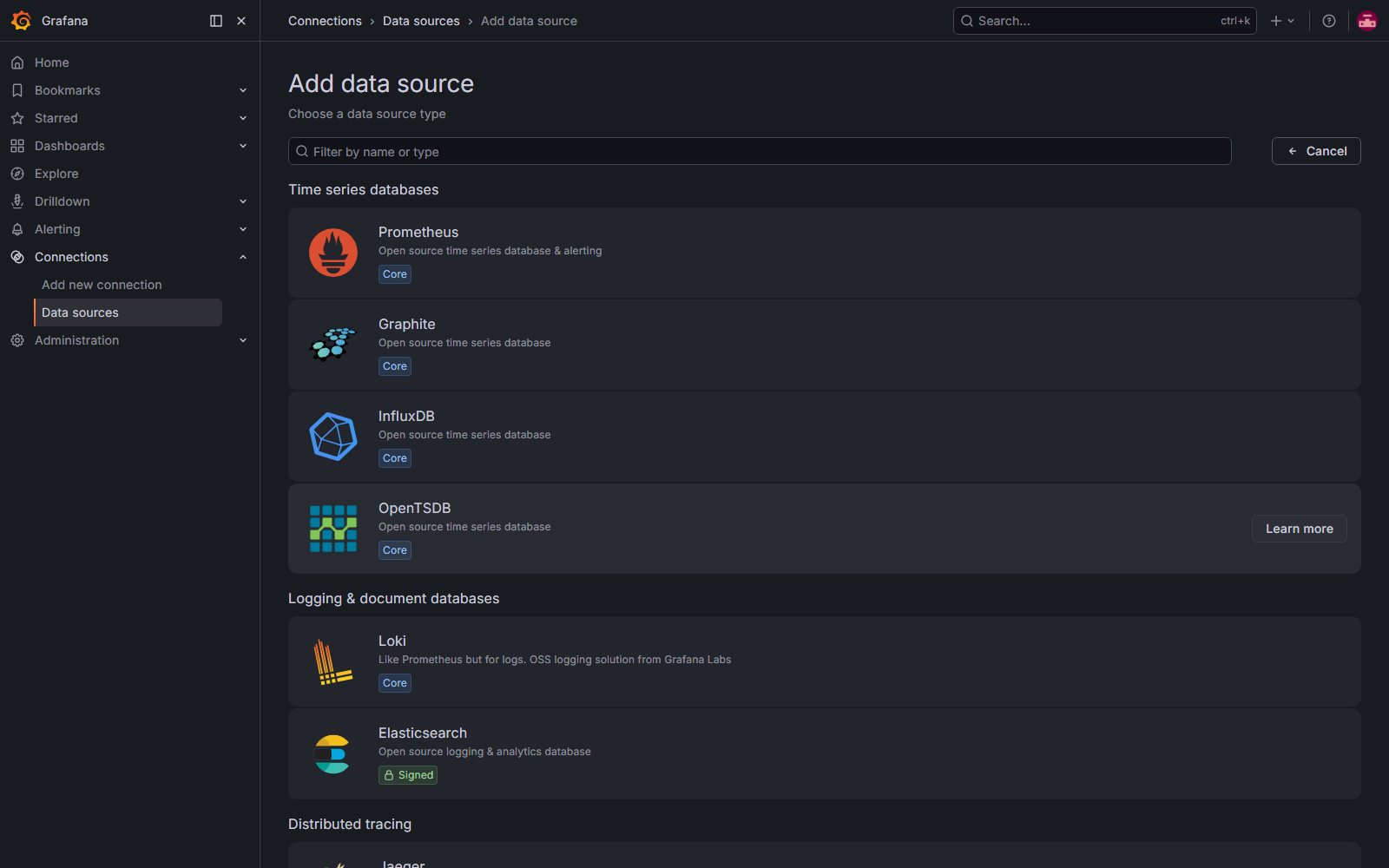1389x868 pixels.
Task: Click the OpenTSDB logo icon
Action: (x=333, y=529)
